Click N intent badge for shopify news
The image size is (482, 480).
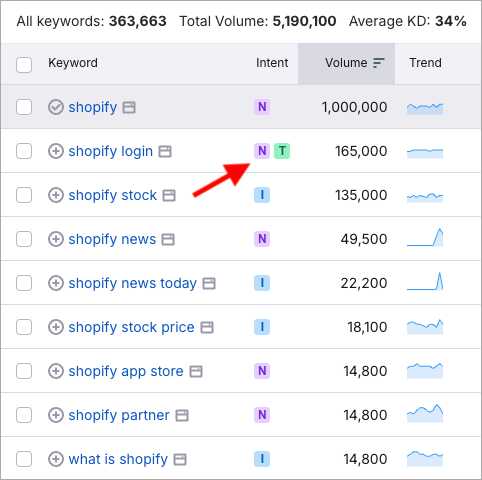(262, 239)
